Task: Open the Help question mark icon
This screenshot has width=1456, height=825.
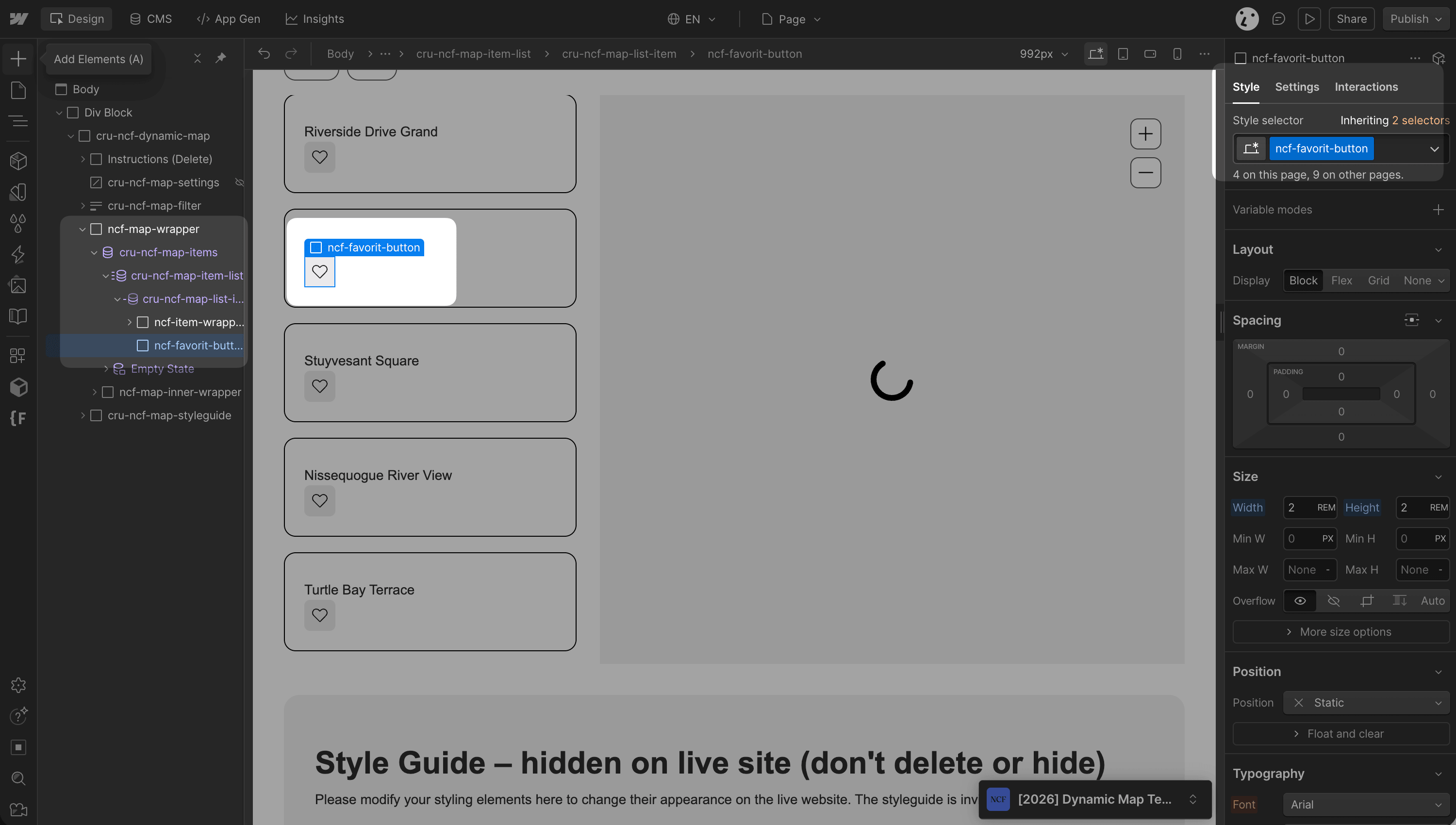Action: coord(18,716)
